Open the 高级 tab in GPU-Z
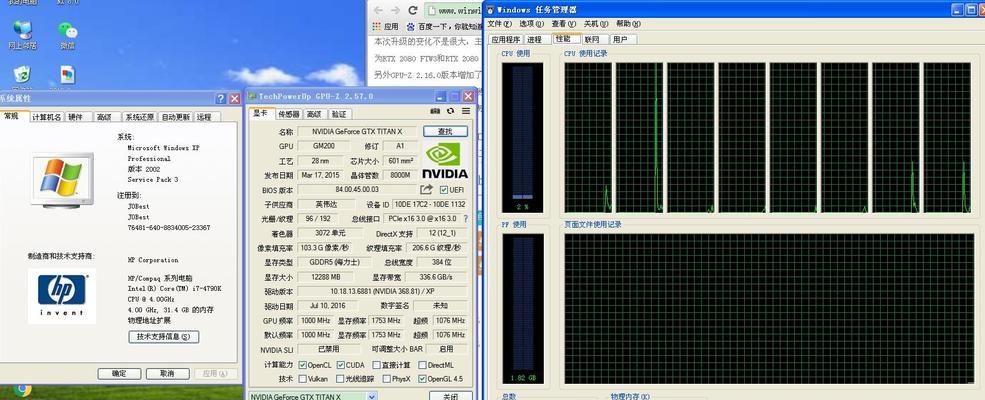This screenshot has height=400, width=985. tap(313, 114)
